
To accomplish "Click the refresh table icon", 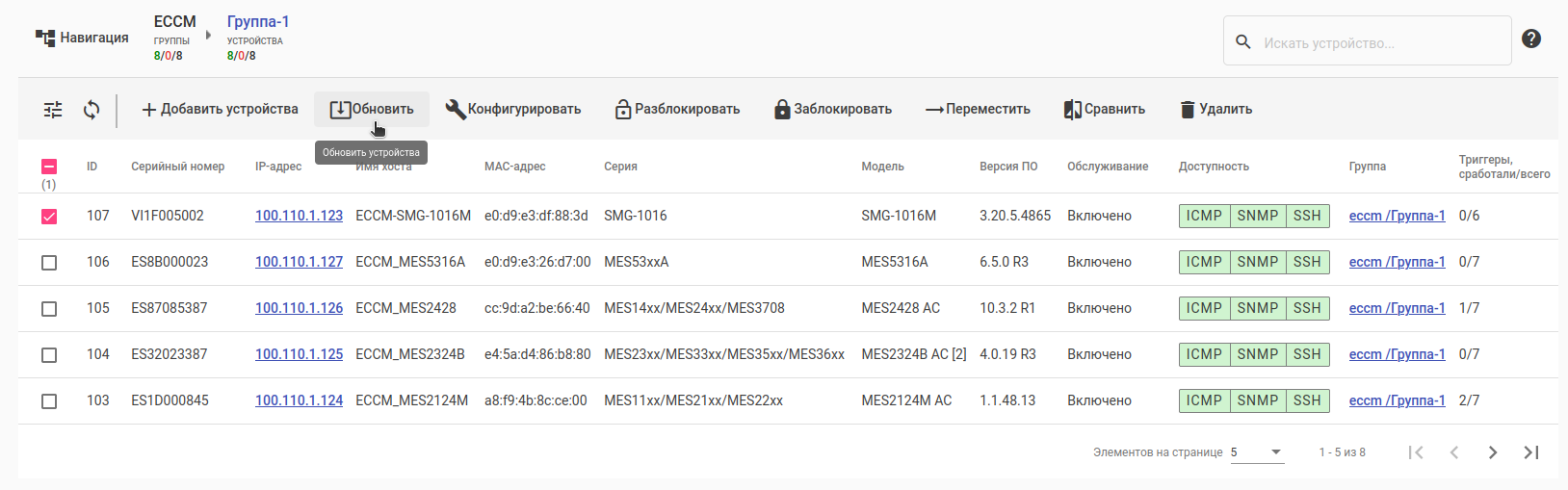I will pyautogui.click(x=91, y=110).
